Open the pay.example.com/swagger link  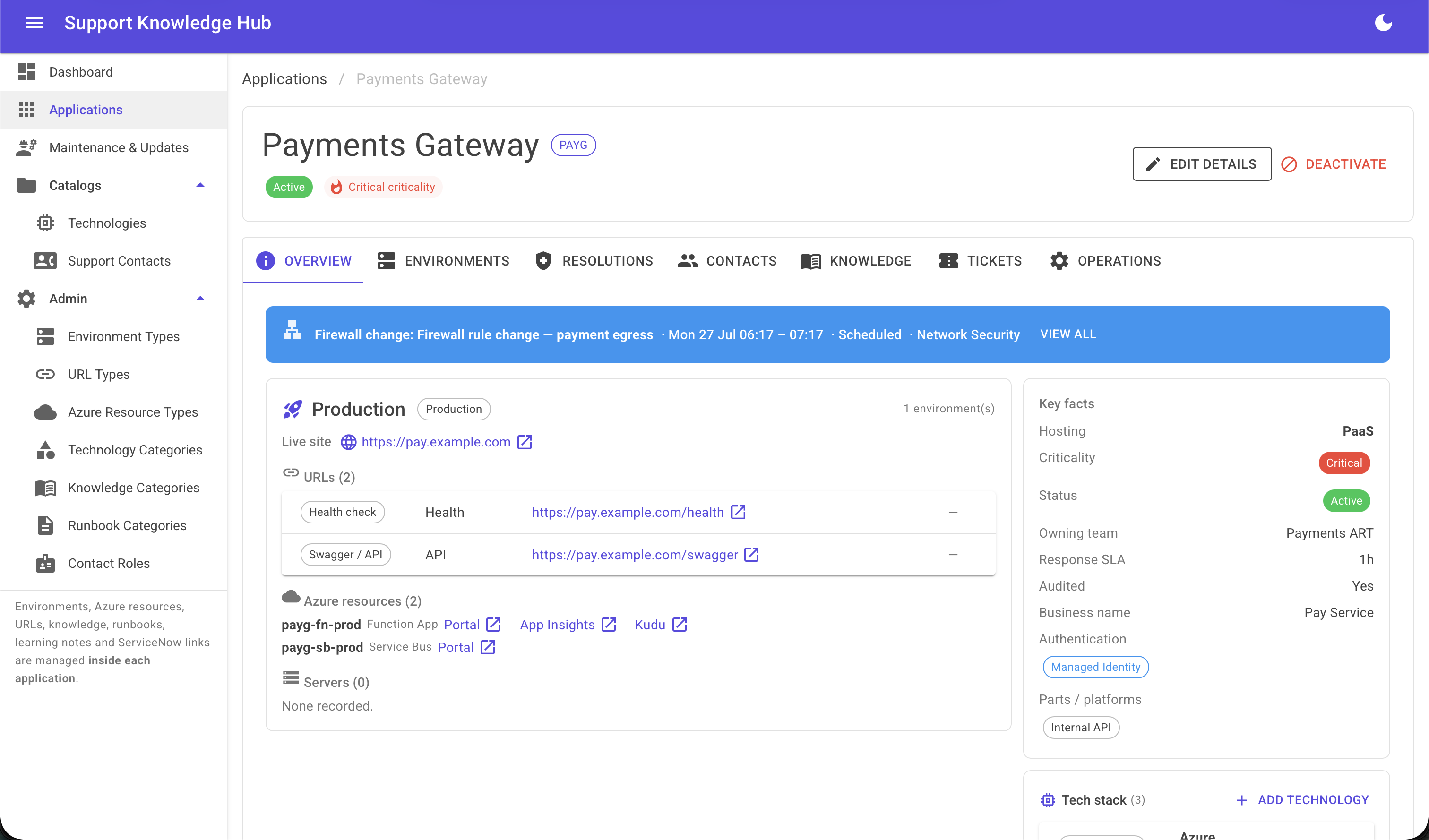click(635, 554)
